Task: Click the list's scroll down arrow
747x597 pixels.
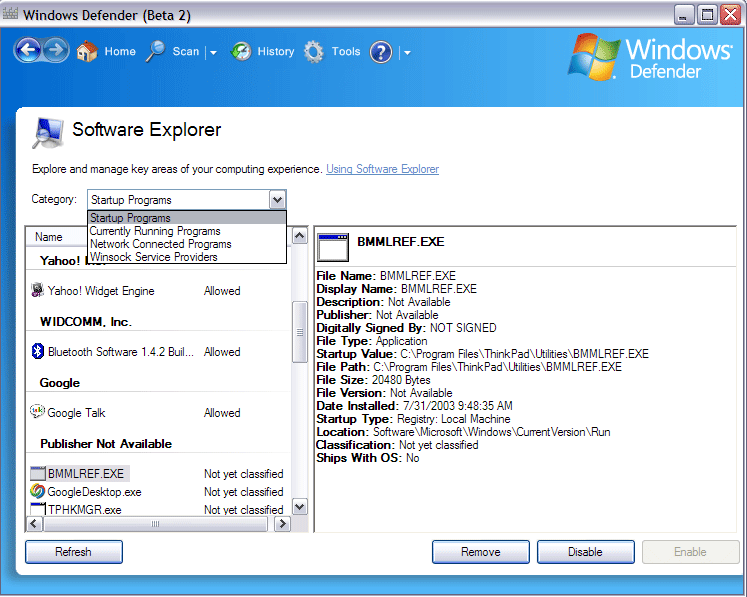Action: [x=300, y=506]
